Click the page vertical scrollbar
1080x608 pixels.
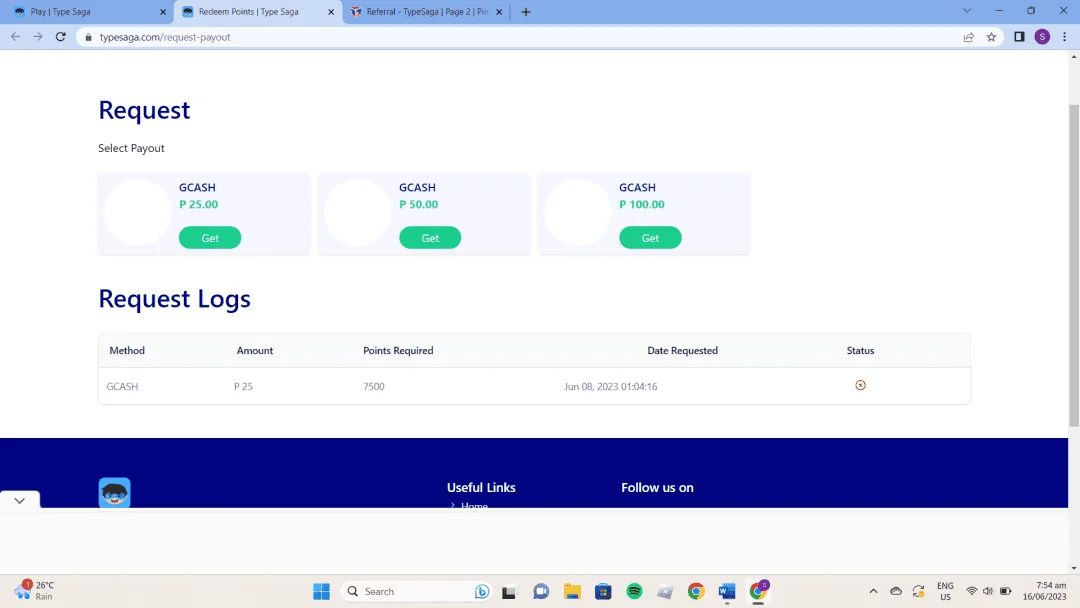point(1074,264)
